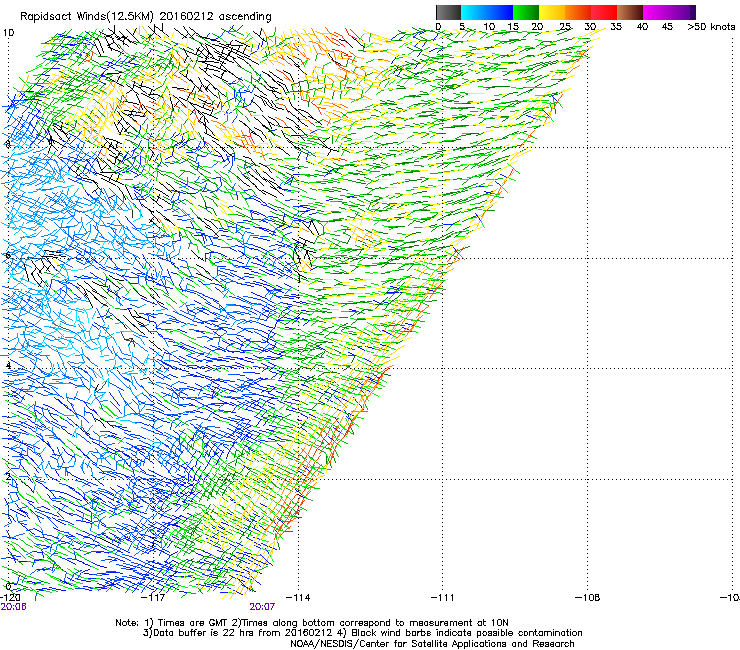
Task: Click the brown 35-40 knots legend swatch
Action: point(630,12)
